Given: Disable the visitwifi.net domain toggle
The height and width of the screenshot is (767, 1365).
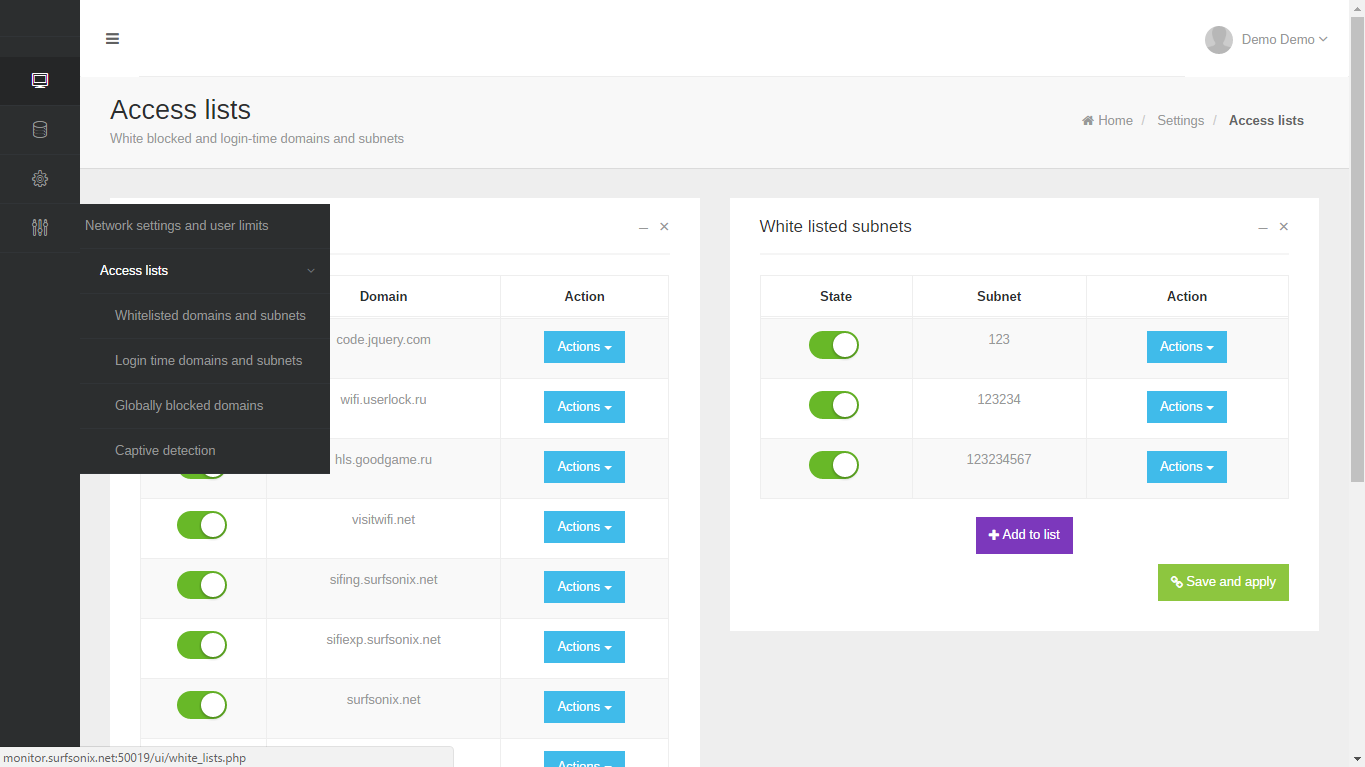Looking at the screenshot, I should point(202,525).
